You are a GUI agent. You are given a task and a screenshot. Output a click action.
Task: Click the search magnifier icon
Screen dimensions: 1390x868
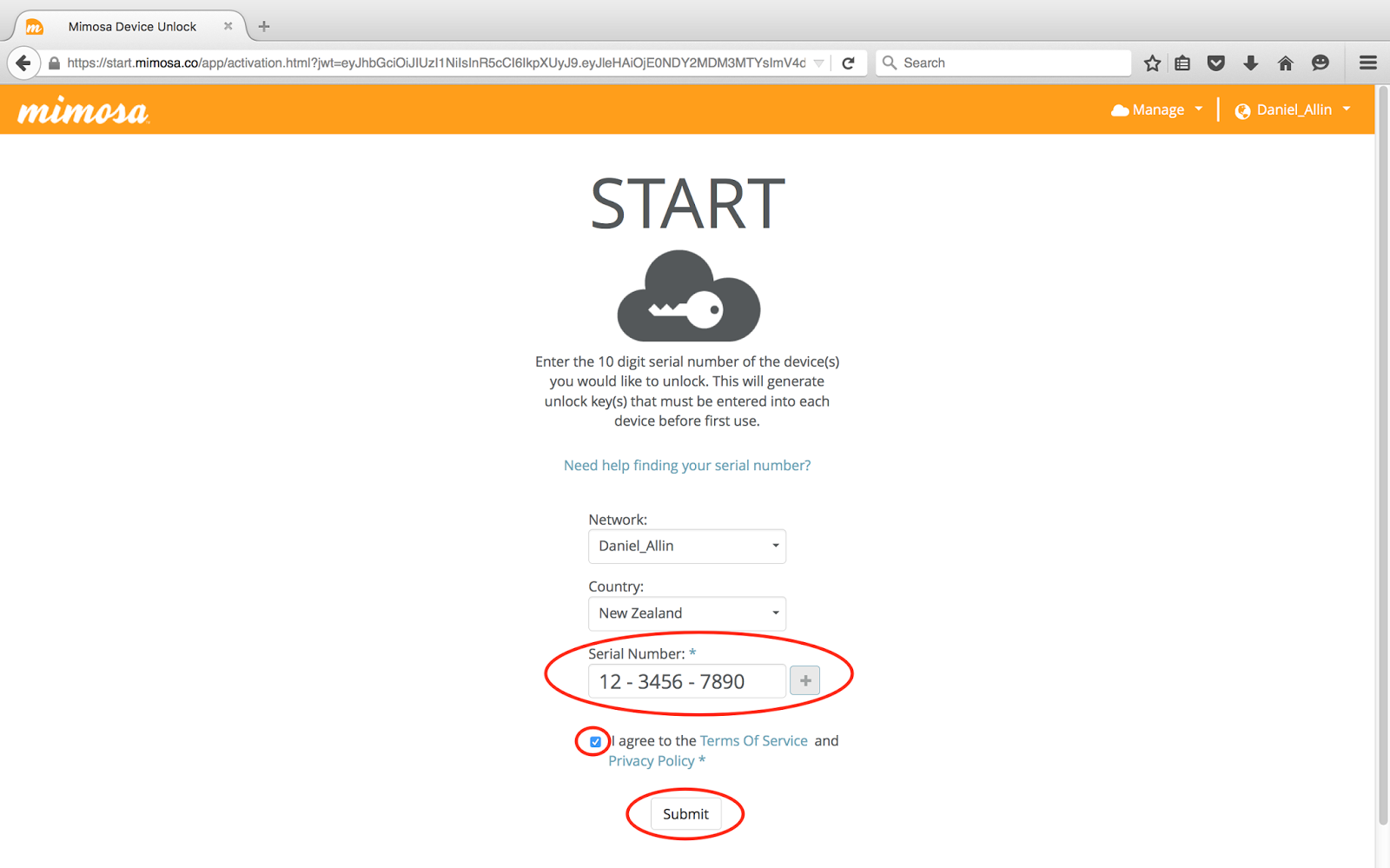890,63
